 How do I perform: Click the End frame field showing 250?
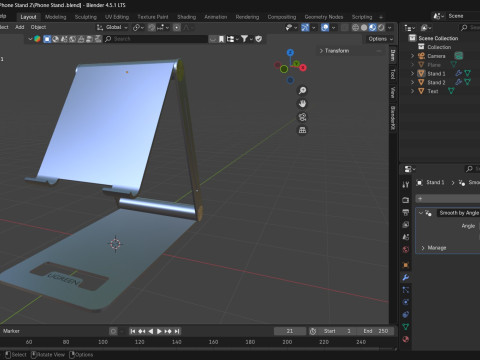pyautogui.click(x=376, y=331)
